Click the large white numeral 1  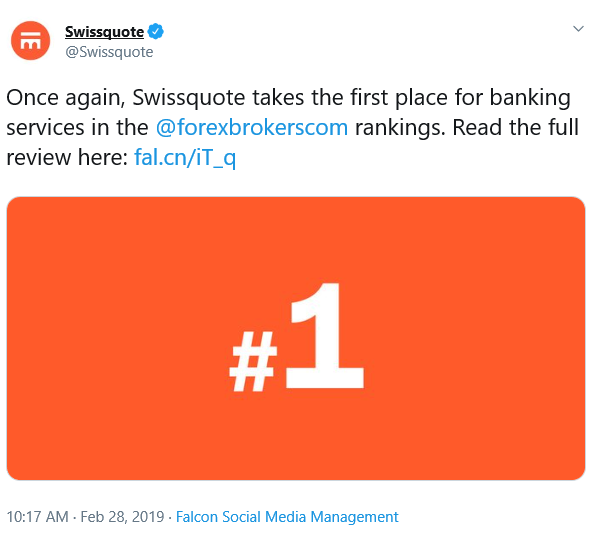(x=325, y=335)
